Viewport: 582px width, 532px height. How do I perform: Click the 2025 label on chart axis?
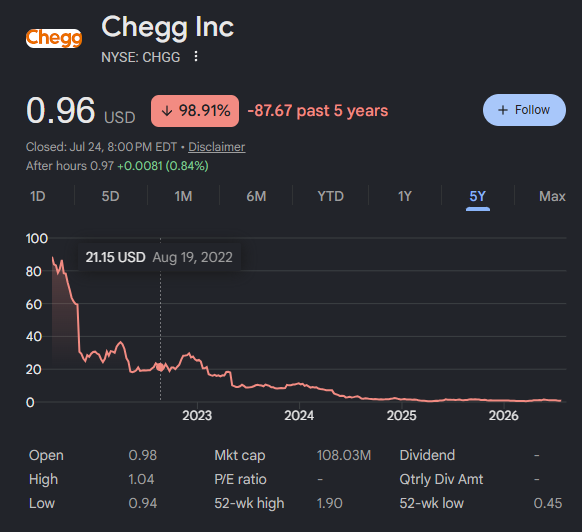click(x=401, y=415)
